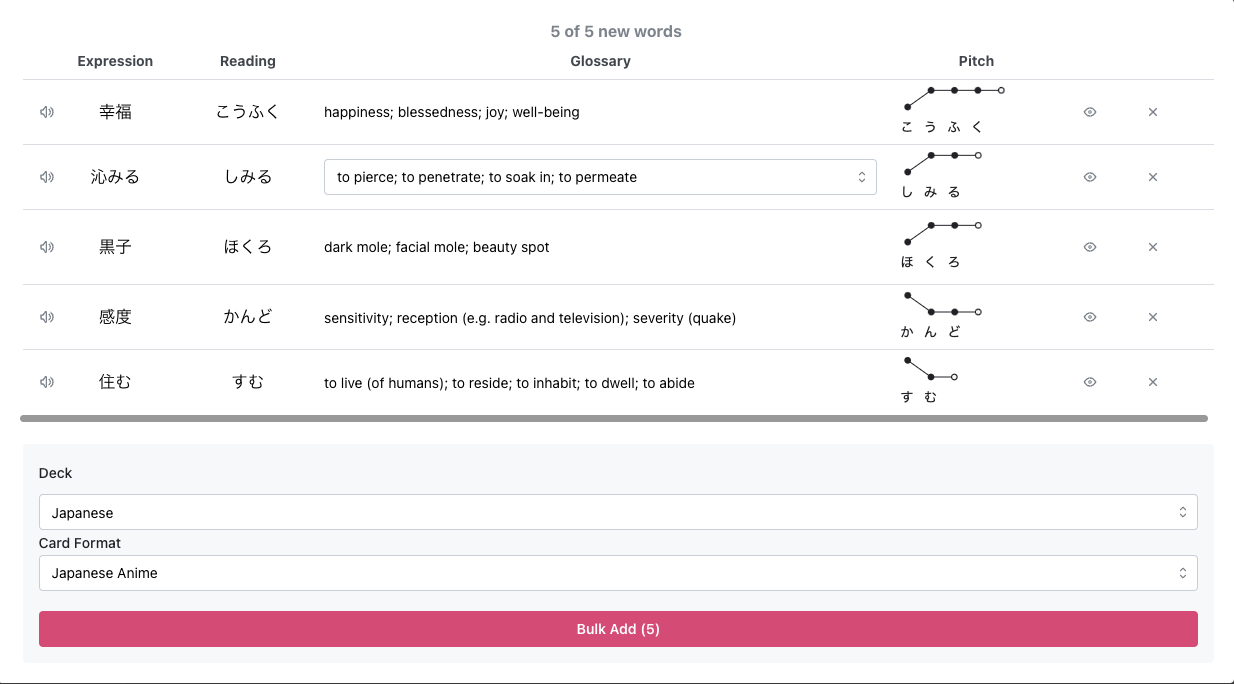The image size is (1234, 684).
Task: Play audio for 住む
Action: (x=46, y=382)
